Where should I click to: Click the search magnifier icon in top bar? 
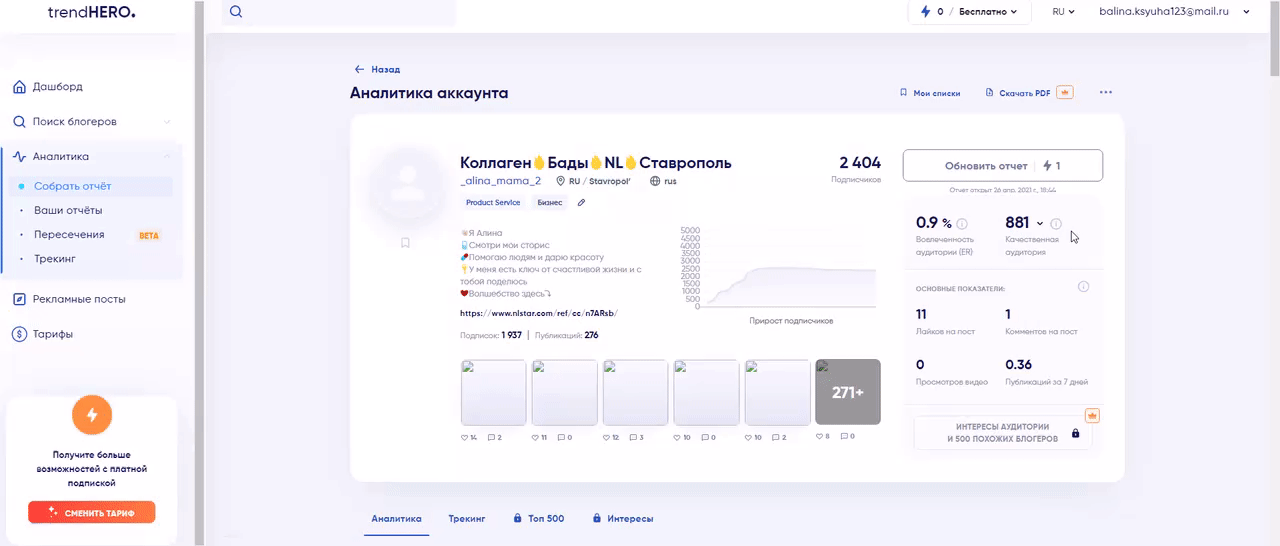coord(236,12)
